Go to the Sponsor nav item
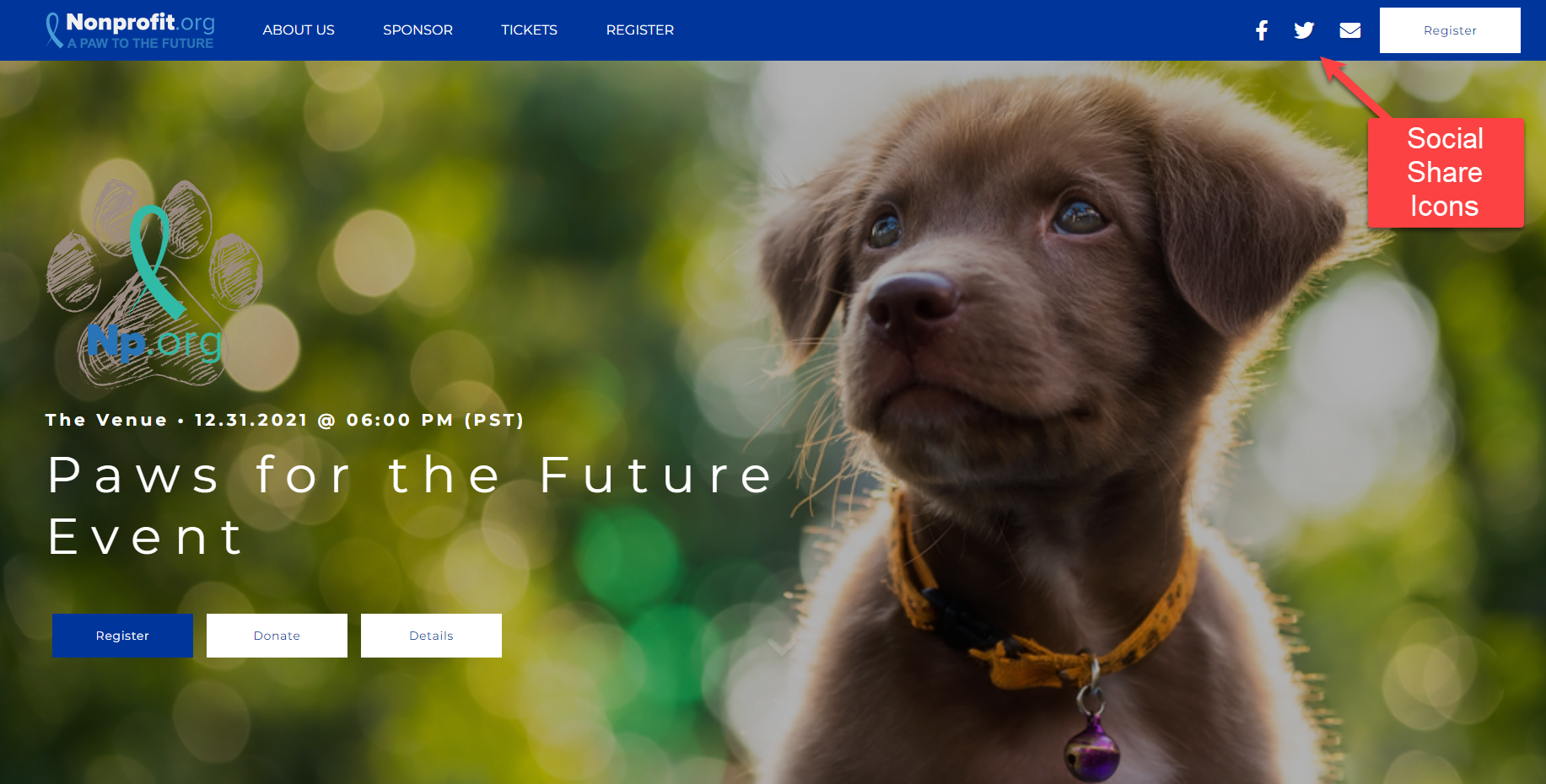This screenshot has height=784, width=1546. 417,30
